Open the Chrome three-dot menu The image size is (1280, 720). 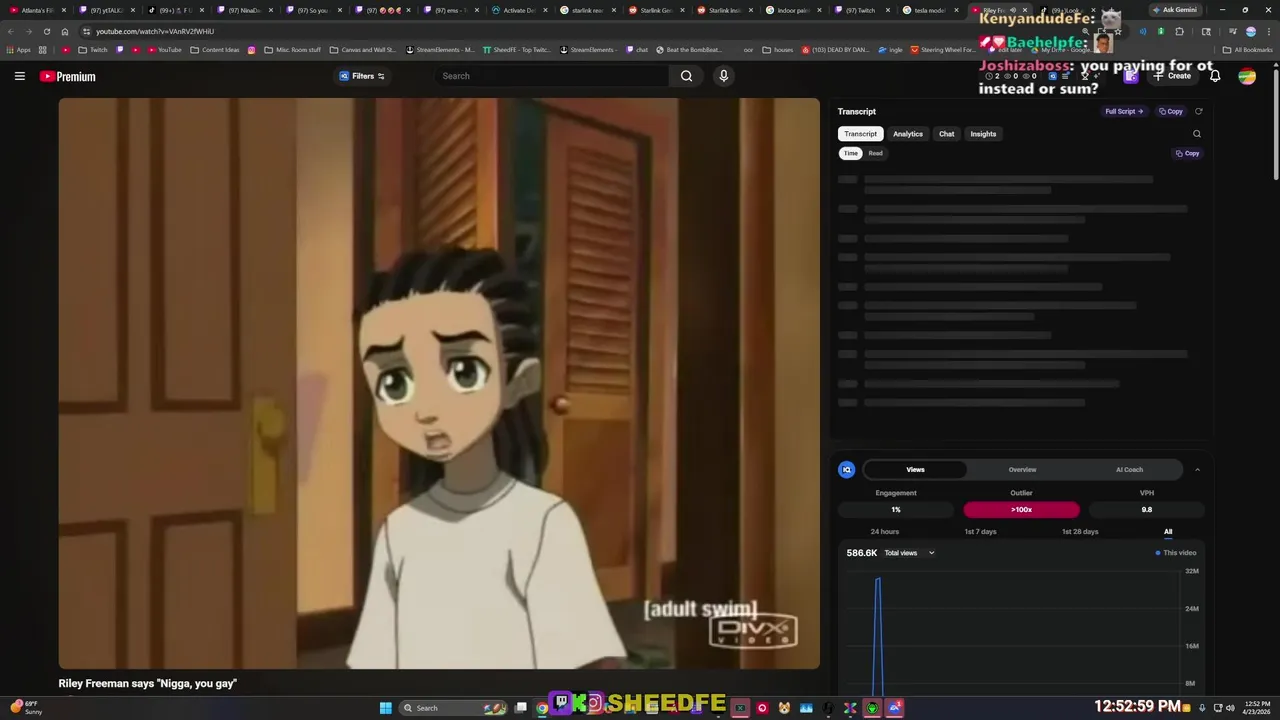(1267, 31)
